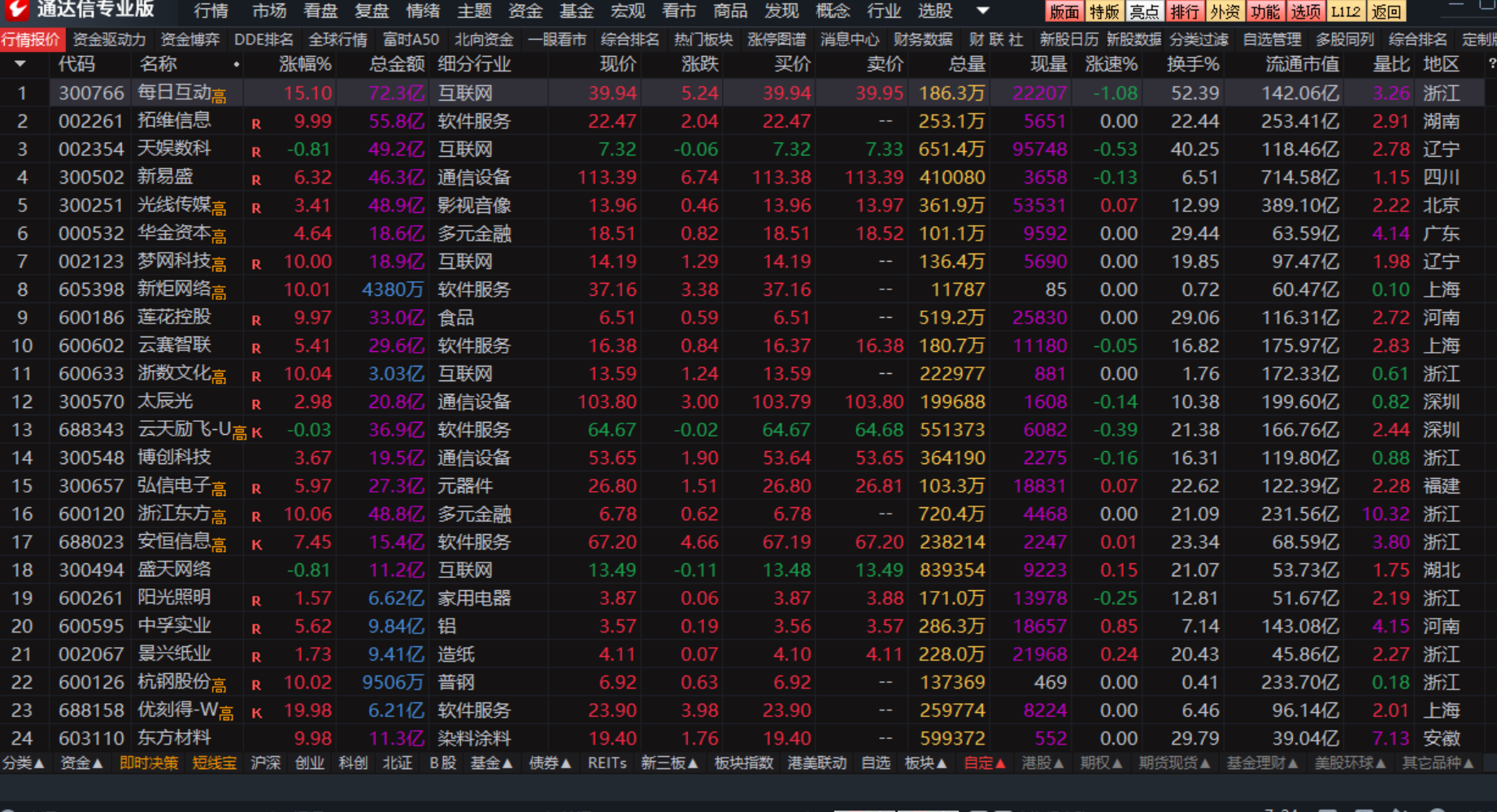Viewport: 1497px width, 812px height.
Task: Click the 高 badge next to 浙数文化
Action: [x=219, y=377]
